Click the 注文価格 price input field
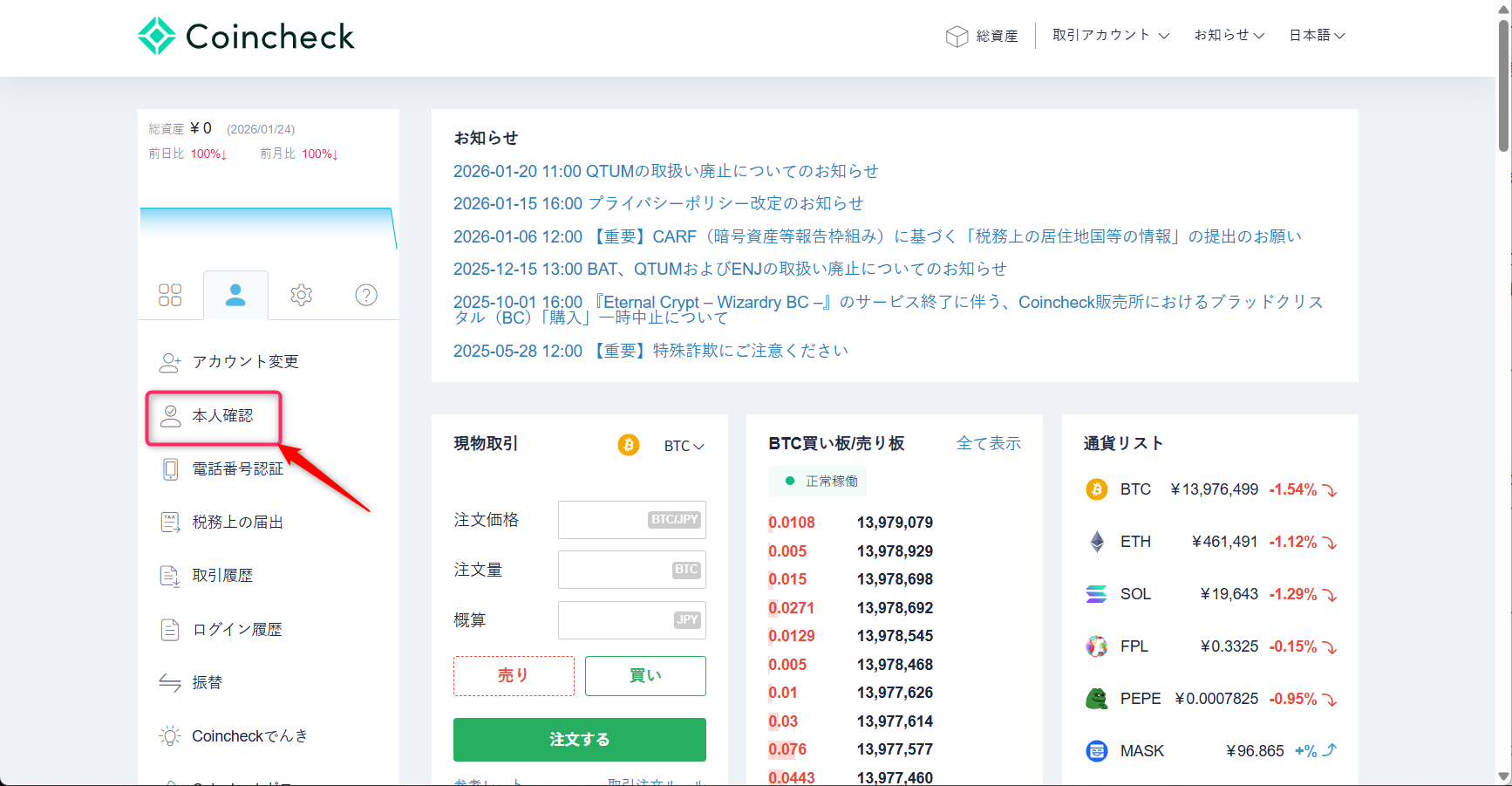 click(x=631, y=519)
